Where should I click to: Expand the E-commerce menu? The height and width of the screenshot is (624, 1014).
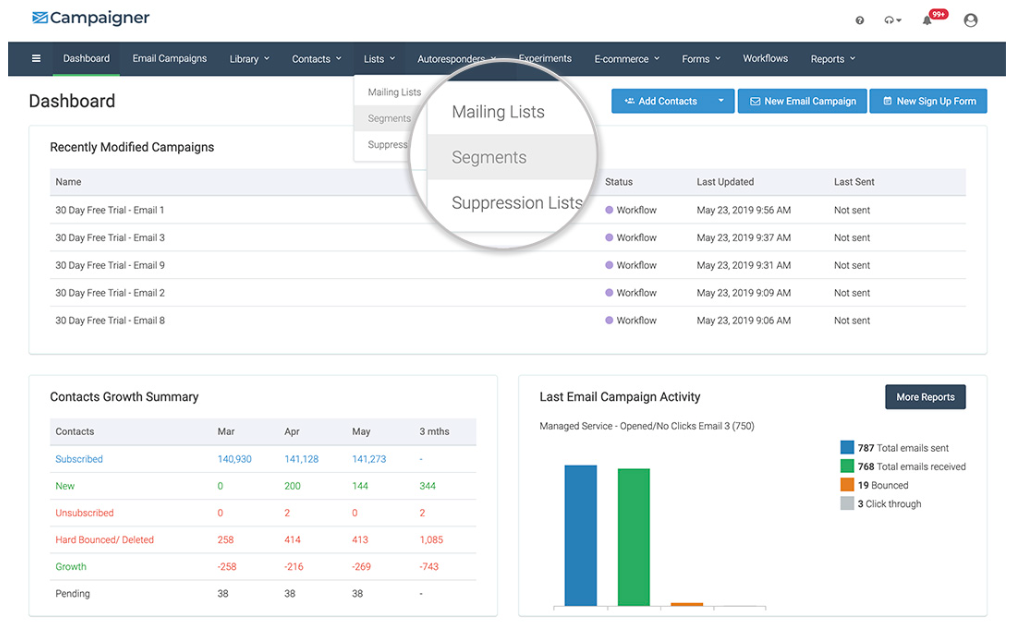pos(627,59)
